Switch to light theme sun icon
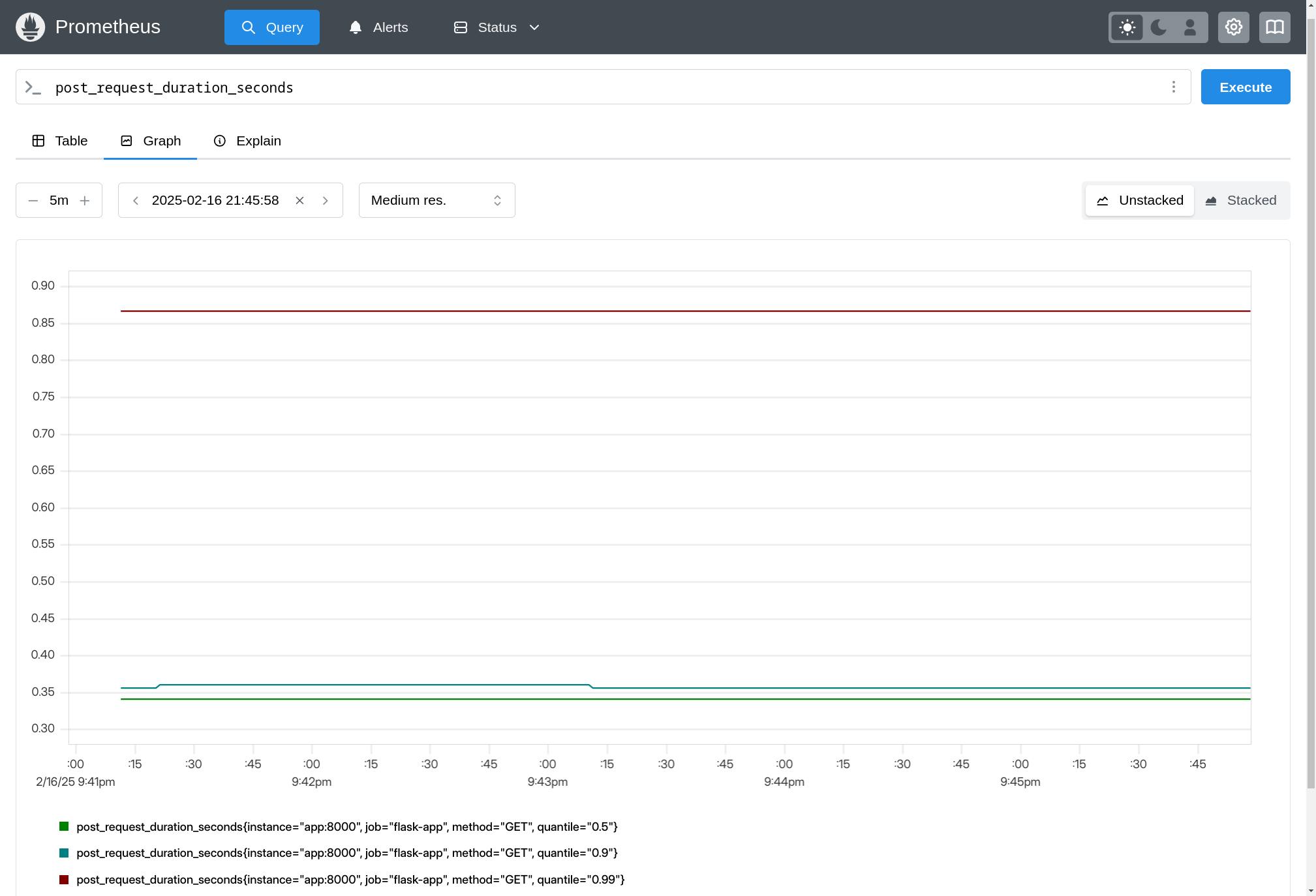The width and height of the screenshot is (1316, 896). 1127,27
